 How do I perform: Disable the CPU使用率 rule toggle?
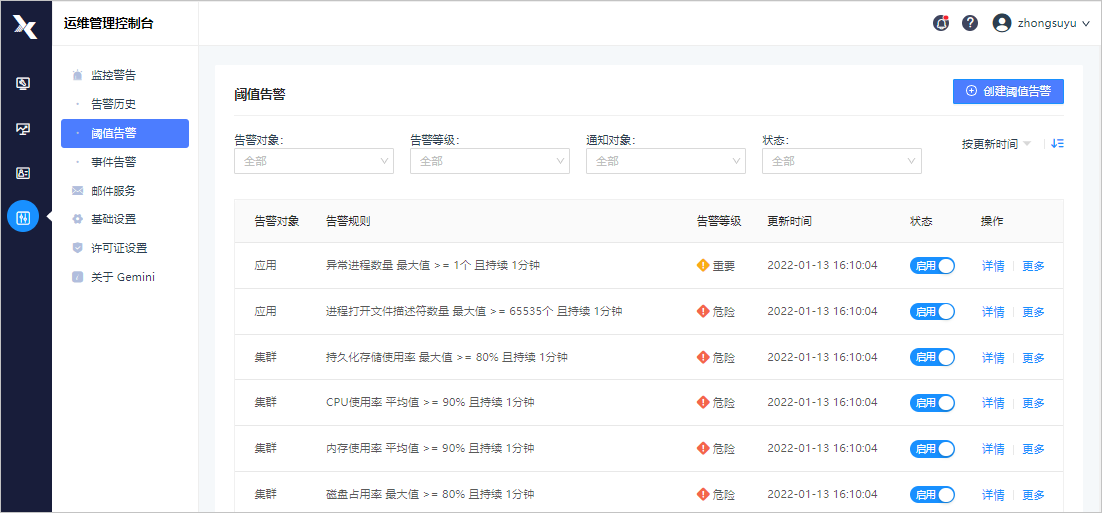pyautogui.click(x=933, y=403)
